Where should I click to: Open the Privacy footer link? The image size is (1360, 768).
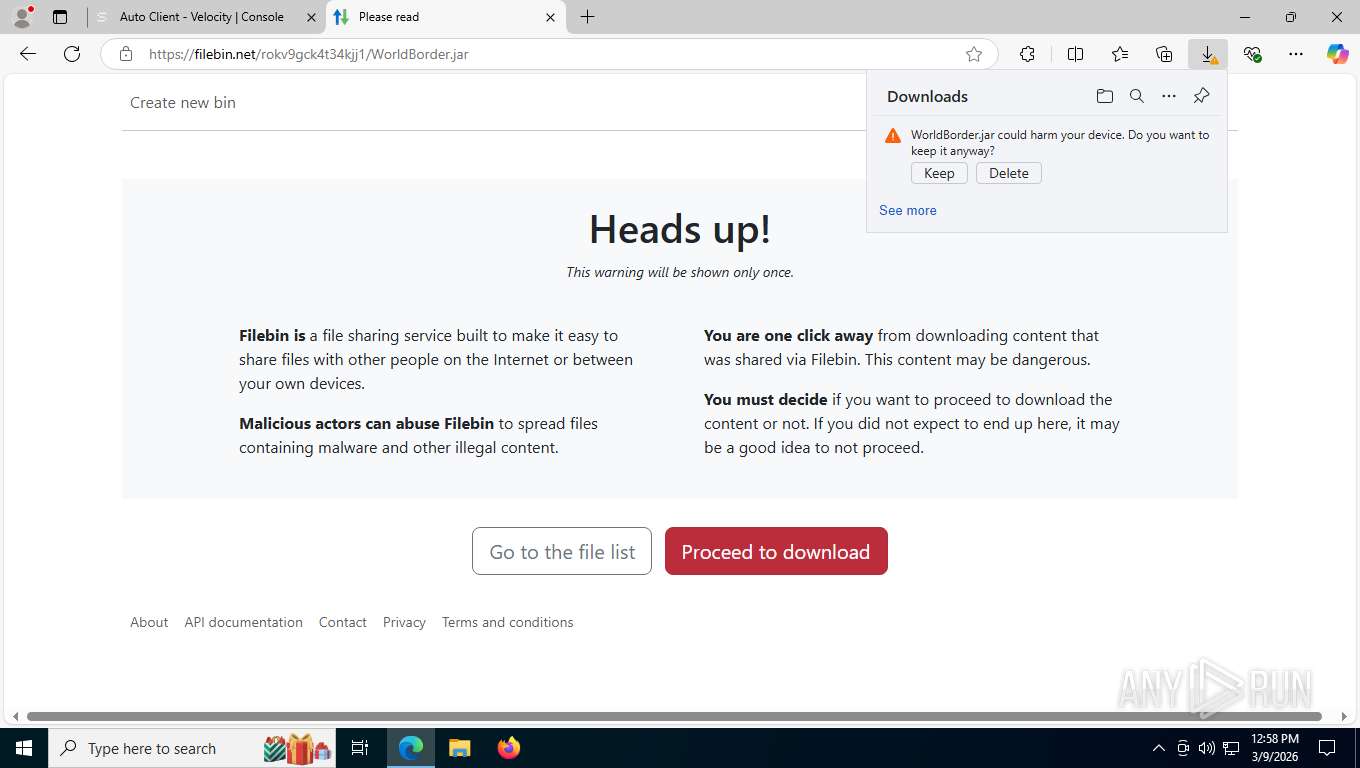click(x=404, y=622)
